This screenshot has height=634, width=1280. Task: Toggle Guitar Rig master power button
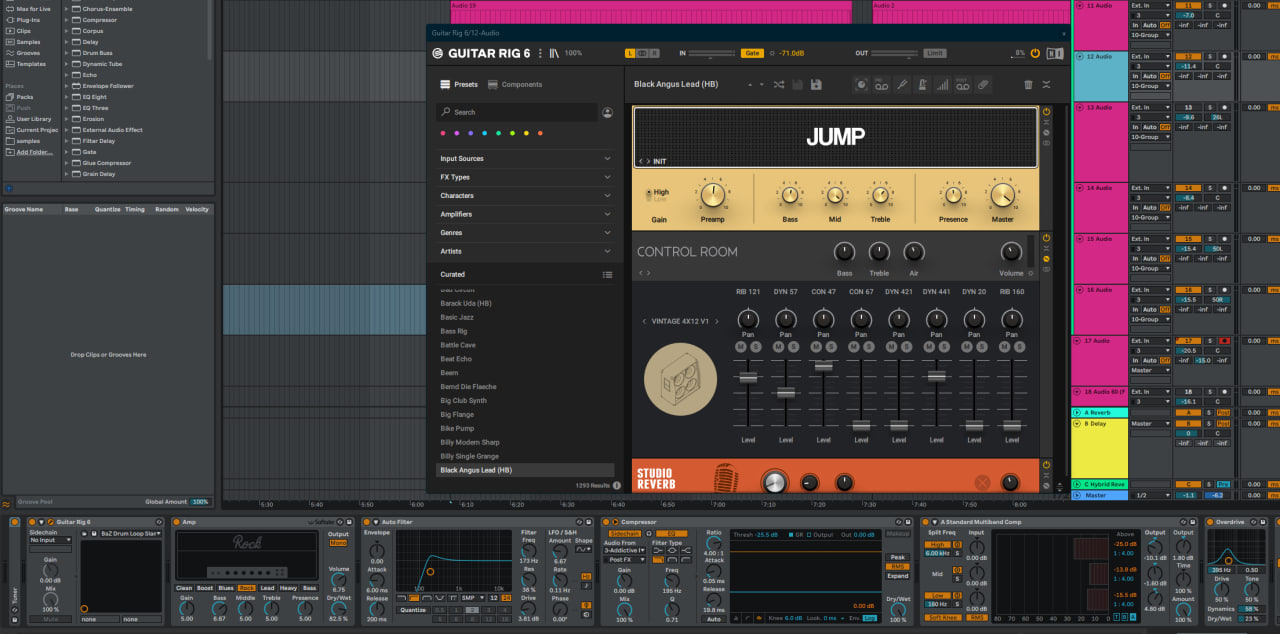(x=1035, y=53)
